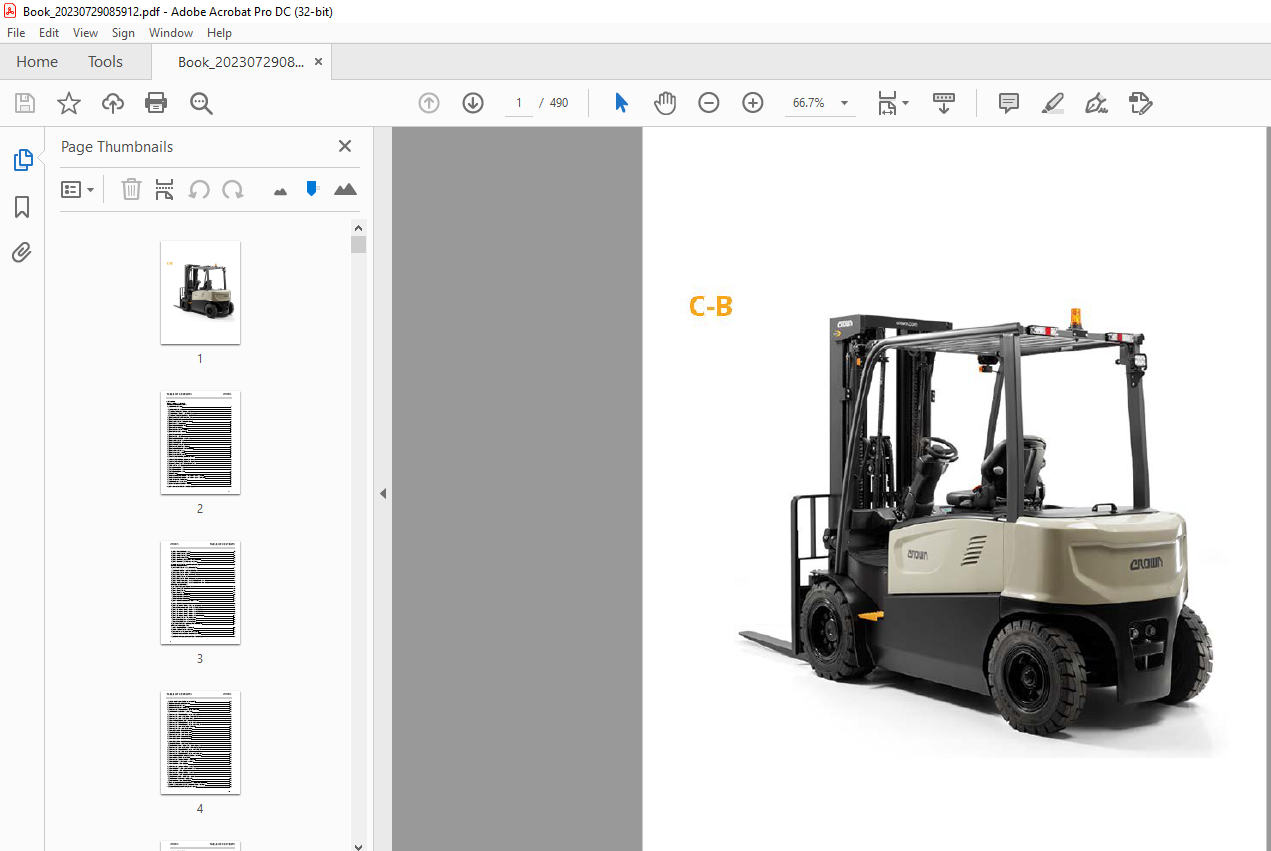The width and height of the screenshot is (1271, 851).
Task: Go to previous page arrow
Action: pyautogui.click(x=429, y=103)
